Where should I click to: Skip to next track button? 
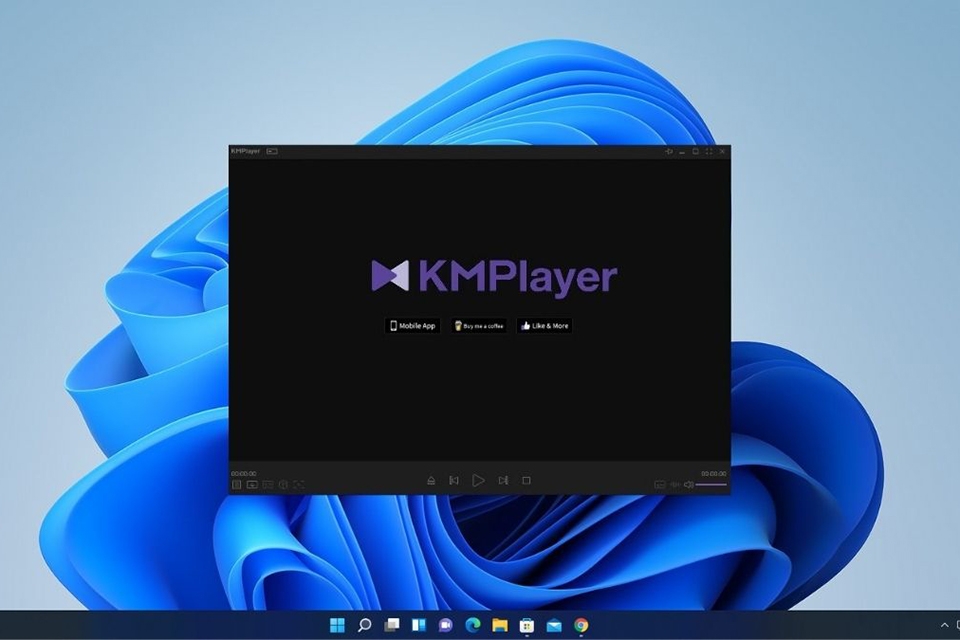click(503, 481)
